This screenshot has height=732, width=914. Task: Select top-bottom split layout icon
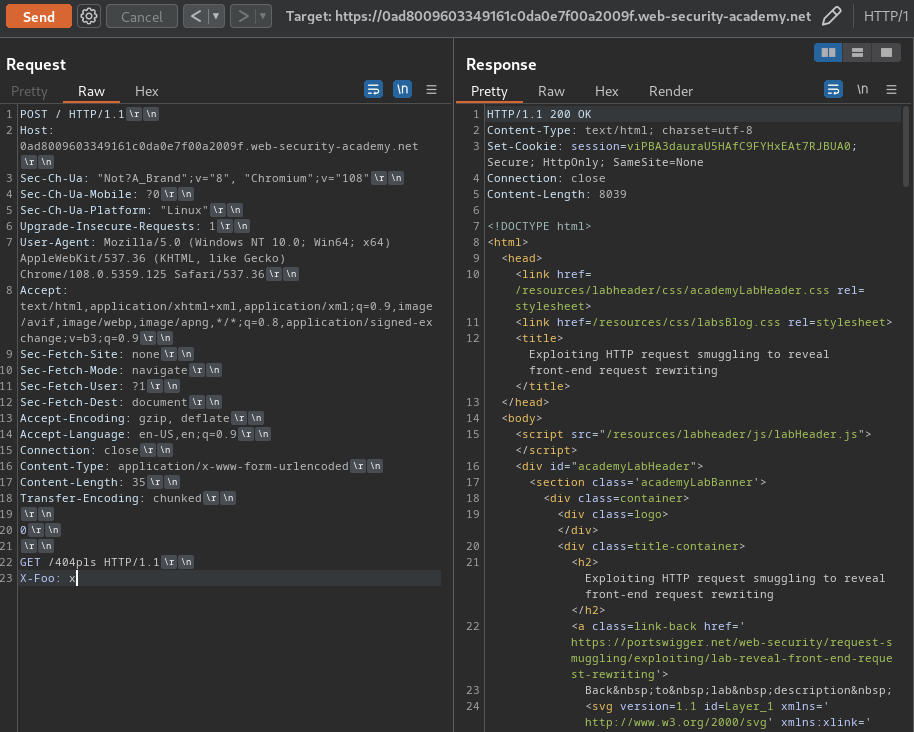(x=857, y=52)
